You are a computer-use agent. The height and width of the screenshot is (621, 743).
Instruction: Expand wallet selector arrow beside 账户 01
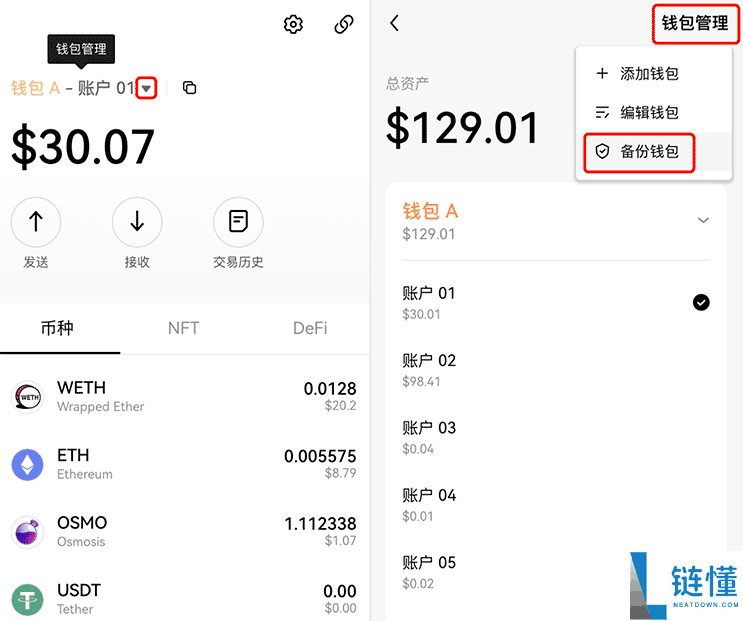pyautogui.click(x=146, y=88)
